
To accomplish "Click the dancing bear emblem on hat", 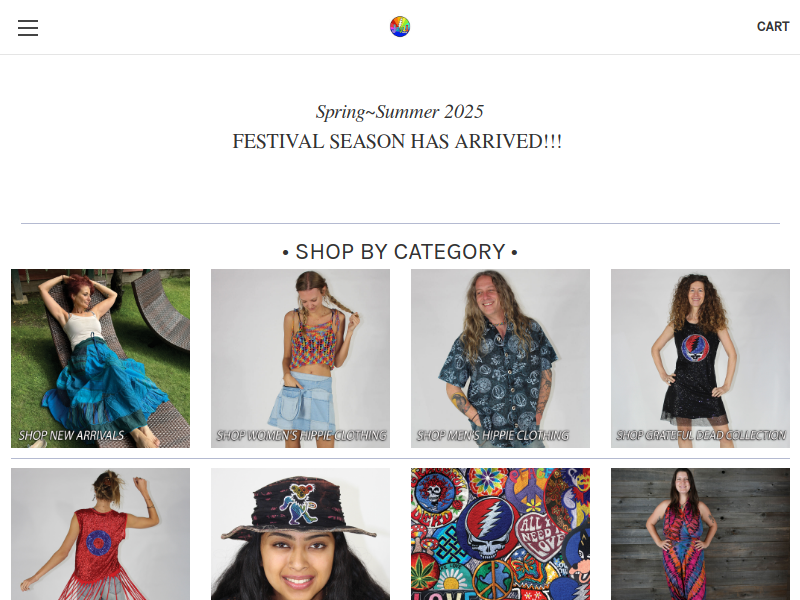I will tap(295, 504).
